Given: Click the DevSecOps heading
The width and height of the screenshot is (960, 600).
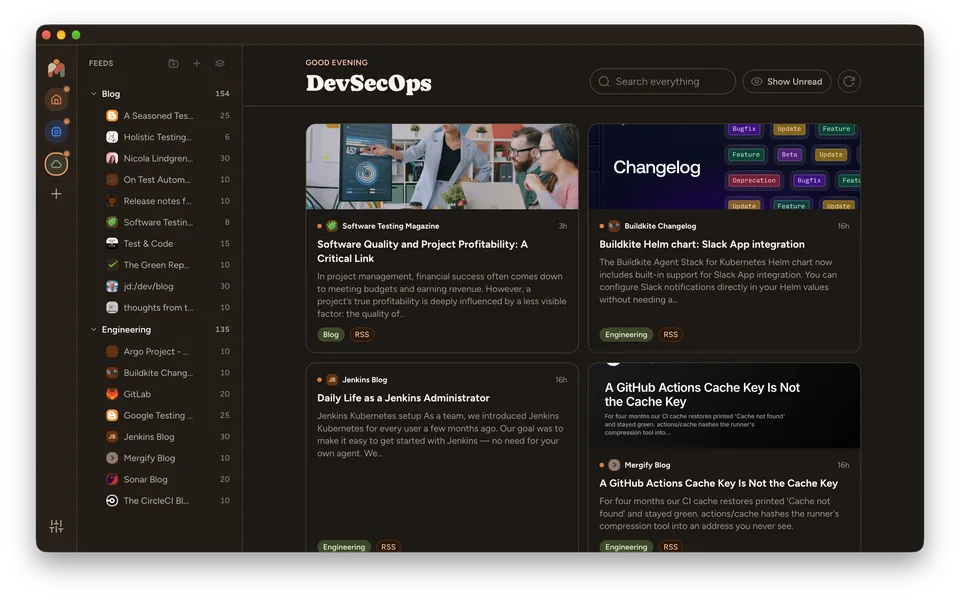Looking at the screenshot, I should pos(369,83).
